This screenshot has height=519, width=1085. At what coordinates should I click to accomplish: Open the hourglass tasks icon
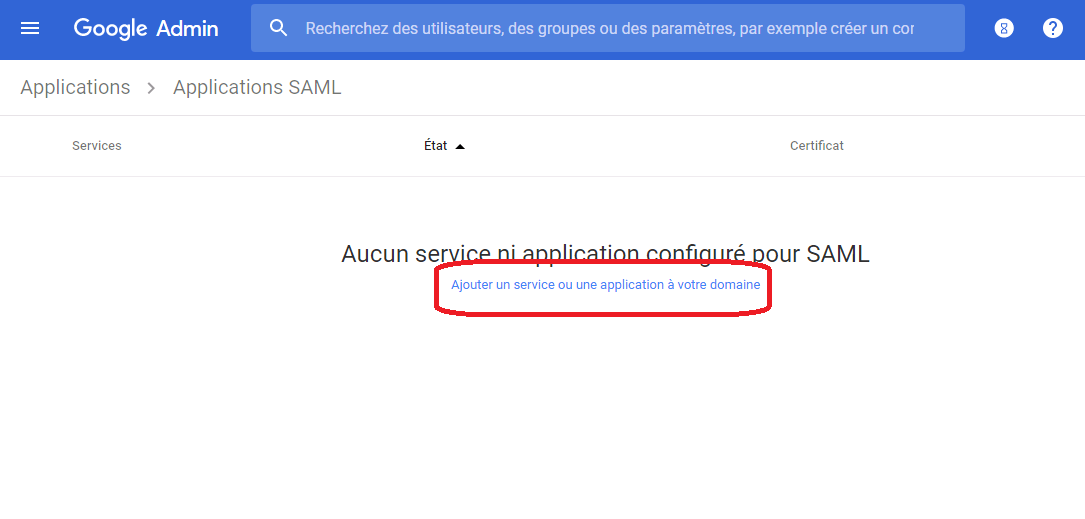[1004, 28]
